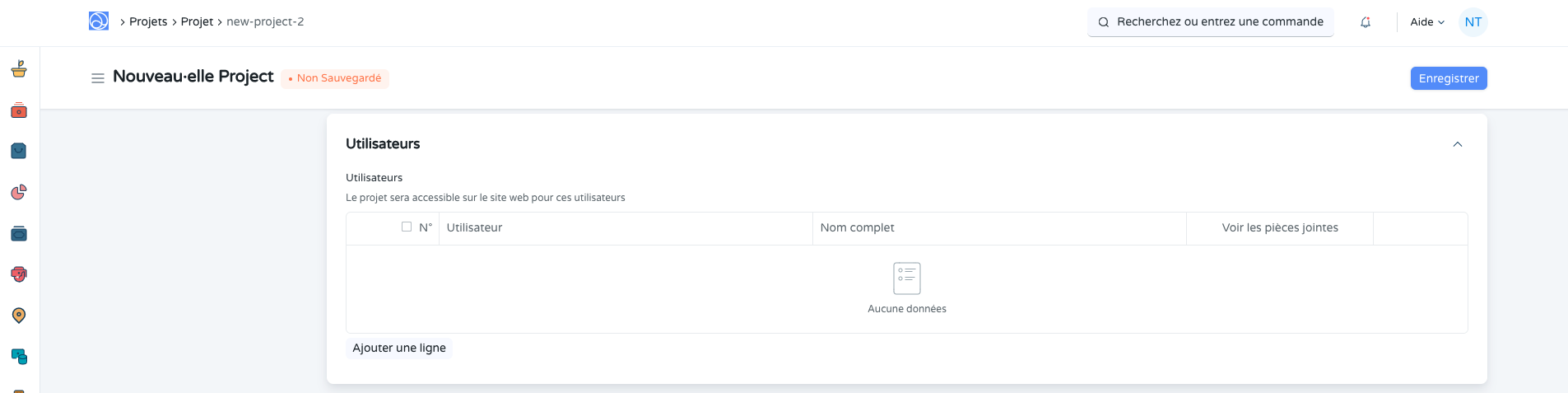1568x393 pixels.
Task: Open the teal database sidebar icon
Action: [x=19, y=357]
